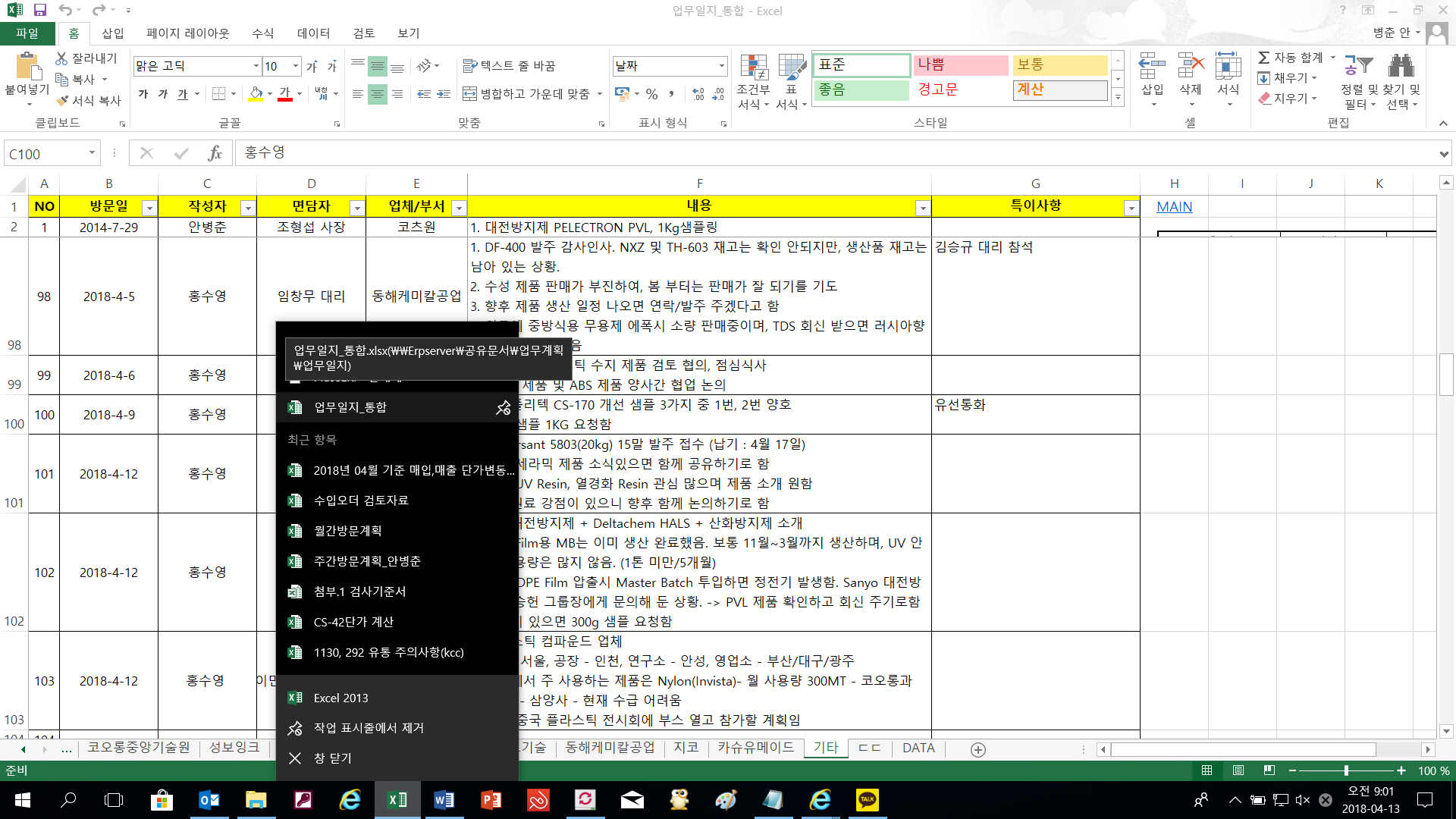Toggle middle vertical alignment

[378, 67]
